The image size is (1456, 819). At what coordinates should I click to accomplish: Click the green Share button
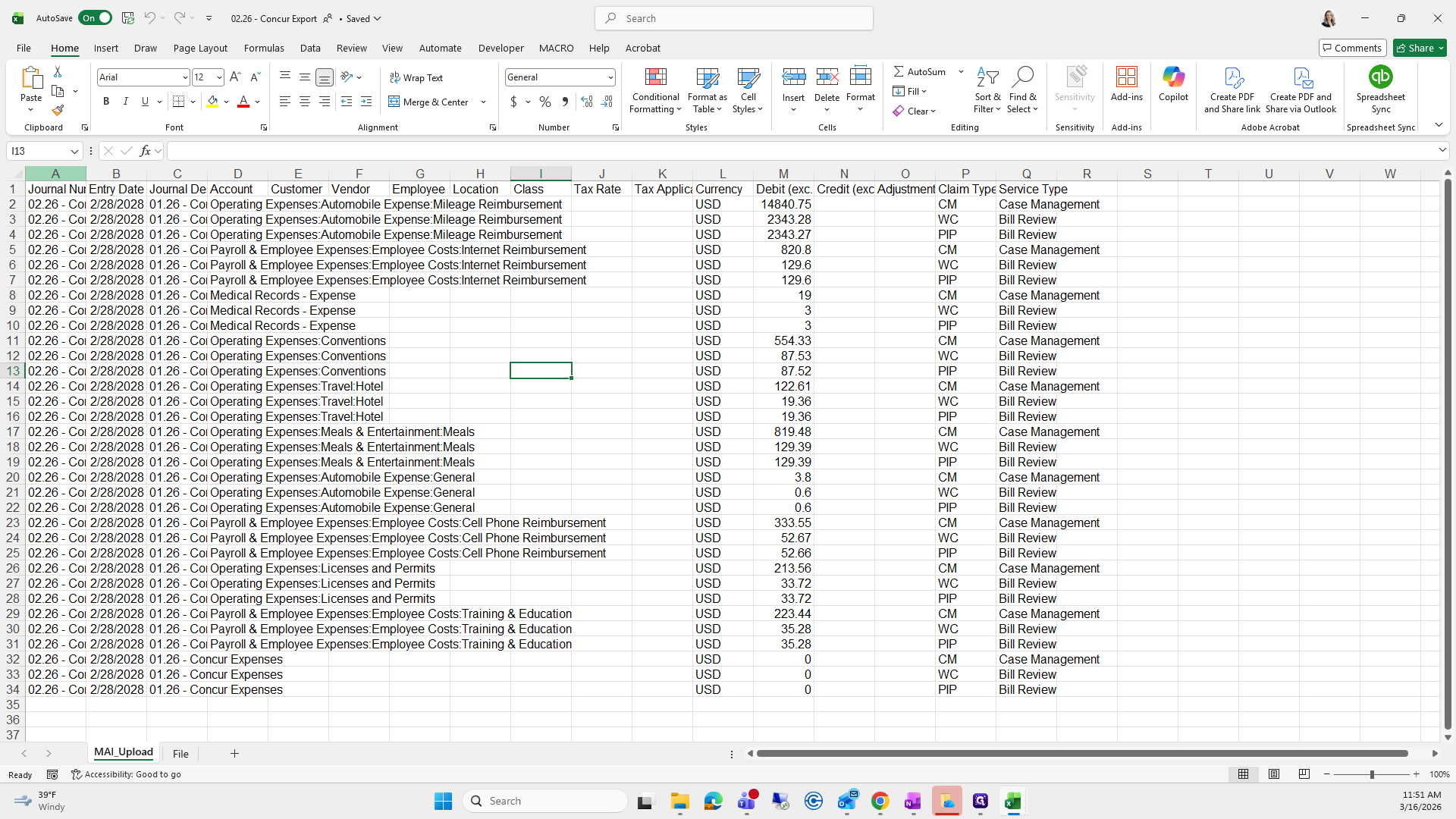point(1420,48)
